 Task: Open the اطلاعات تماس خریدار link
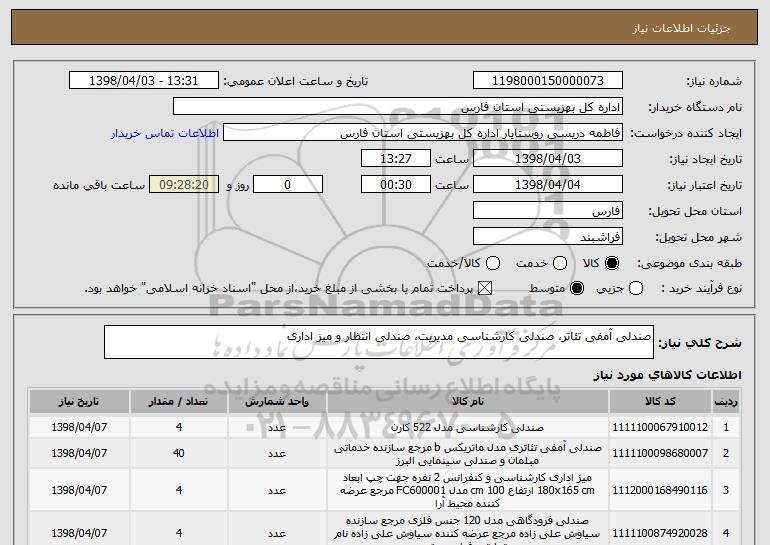pyautogui.click(x=165, y=133)
